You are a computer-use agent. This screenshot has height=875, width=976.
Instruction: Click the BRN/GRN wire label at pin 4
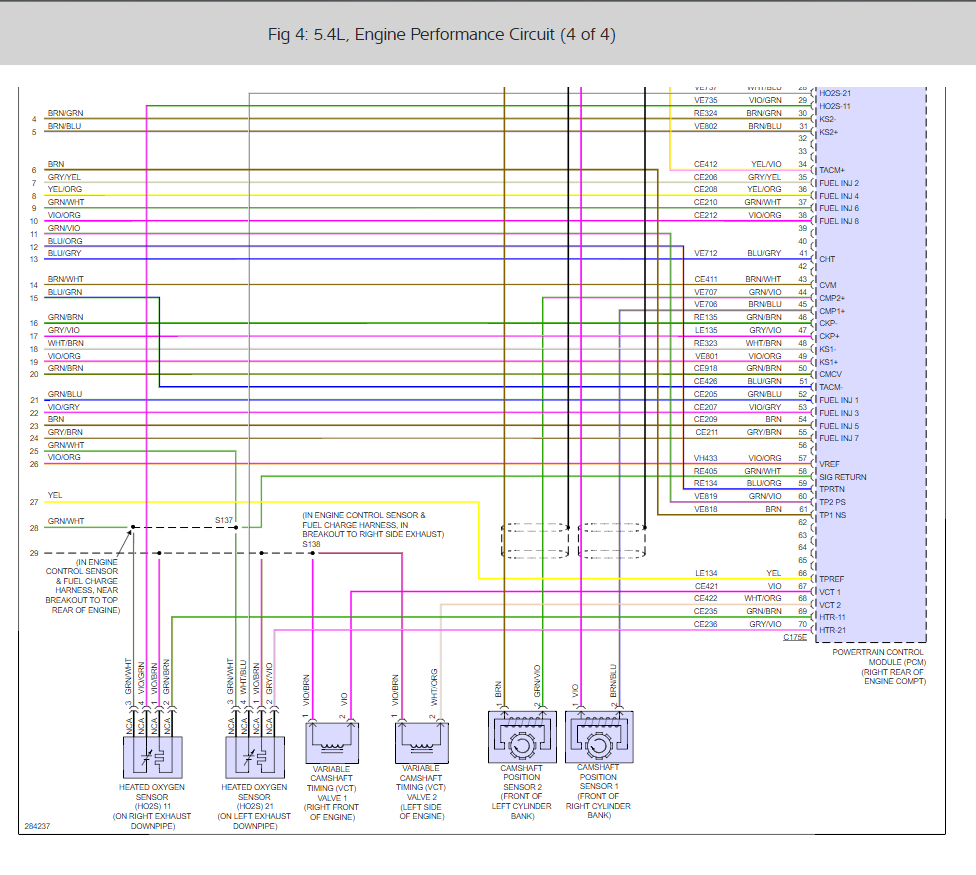tap(65, 113)
